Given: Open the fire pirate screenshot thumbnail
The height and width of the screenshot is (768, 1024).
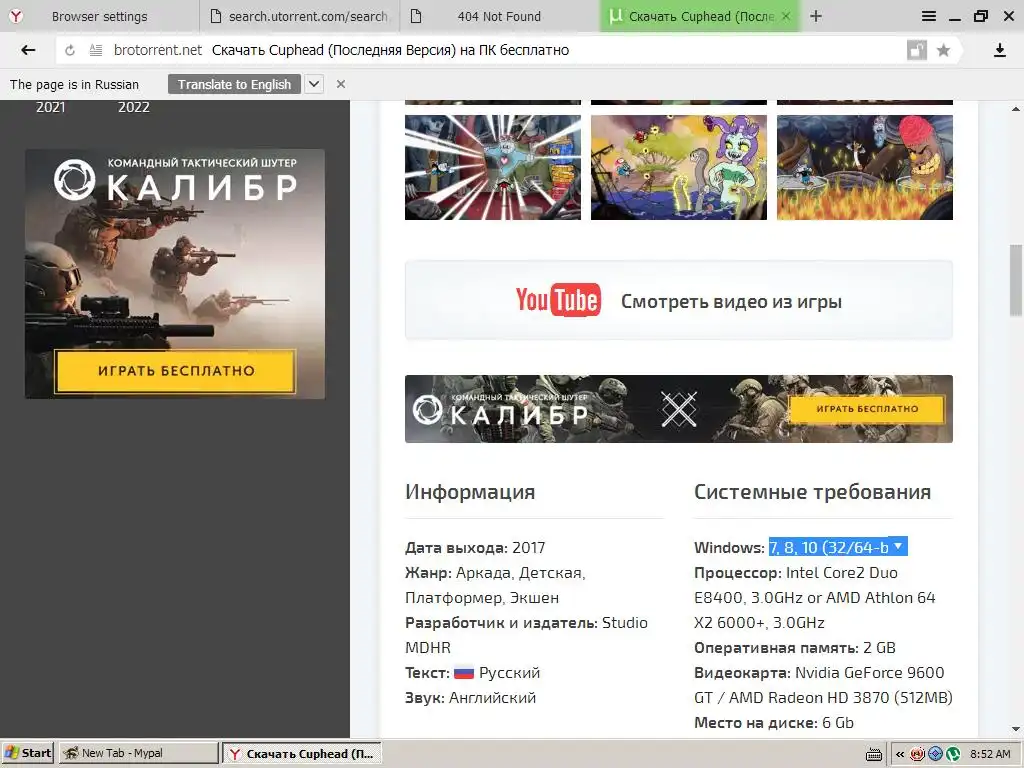Looking at the screenshot, I should [865, 167].
